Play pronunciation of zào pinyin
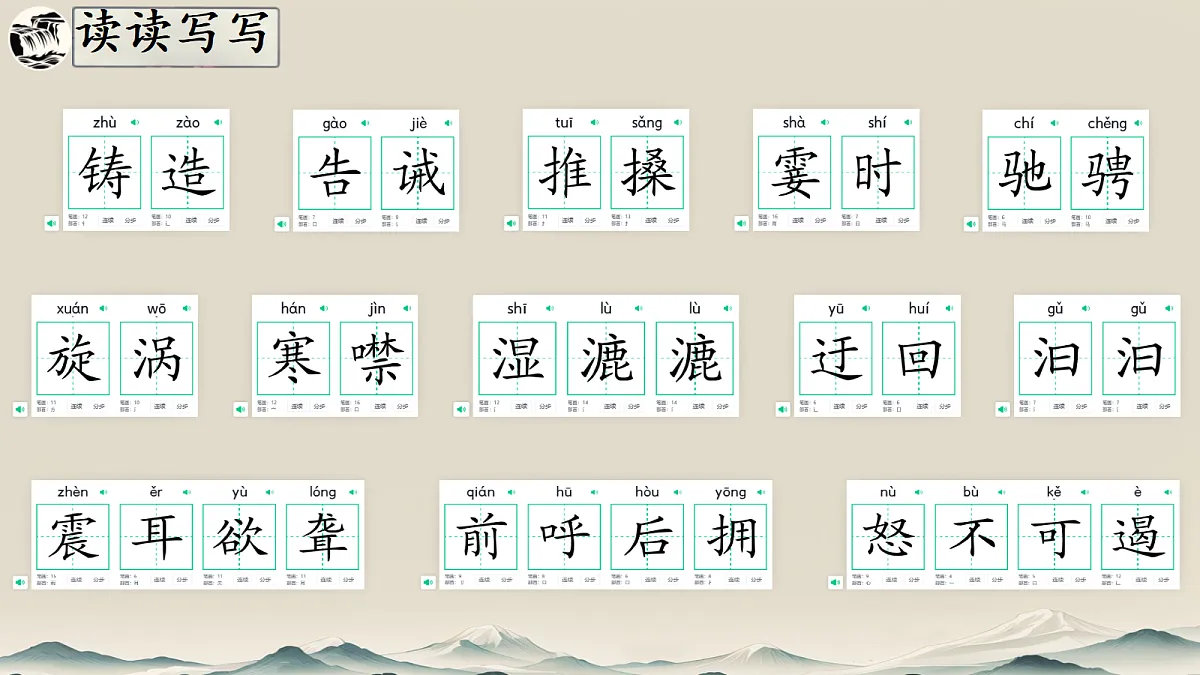Viewport: 1200px width, 675px height. (x=217, y=123)
